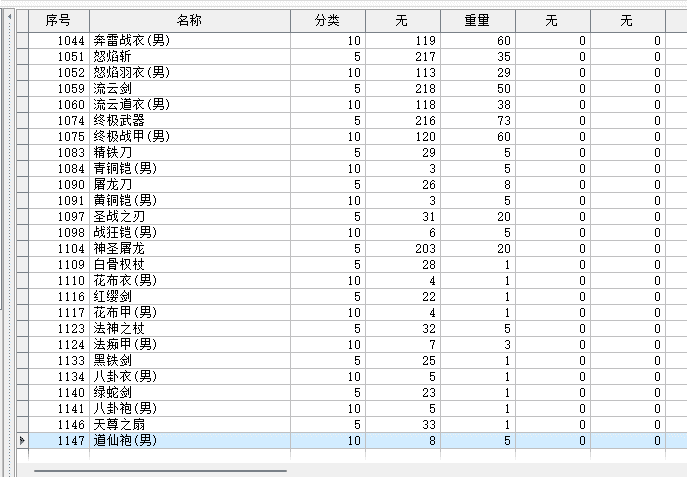Click the cell 天尊之扇

click(x=190, y=424)
